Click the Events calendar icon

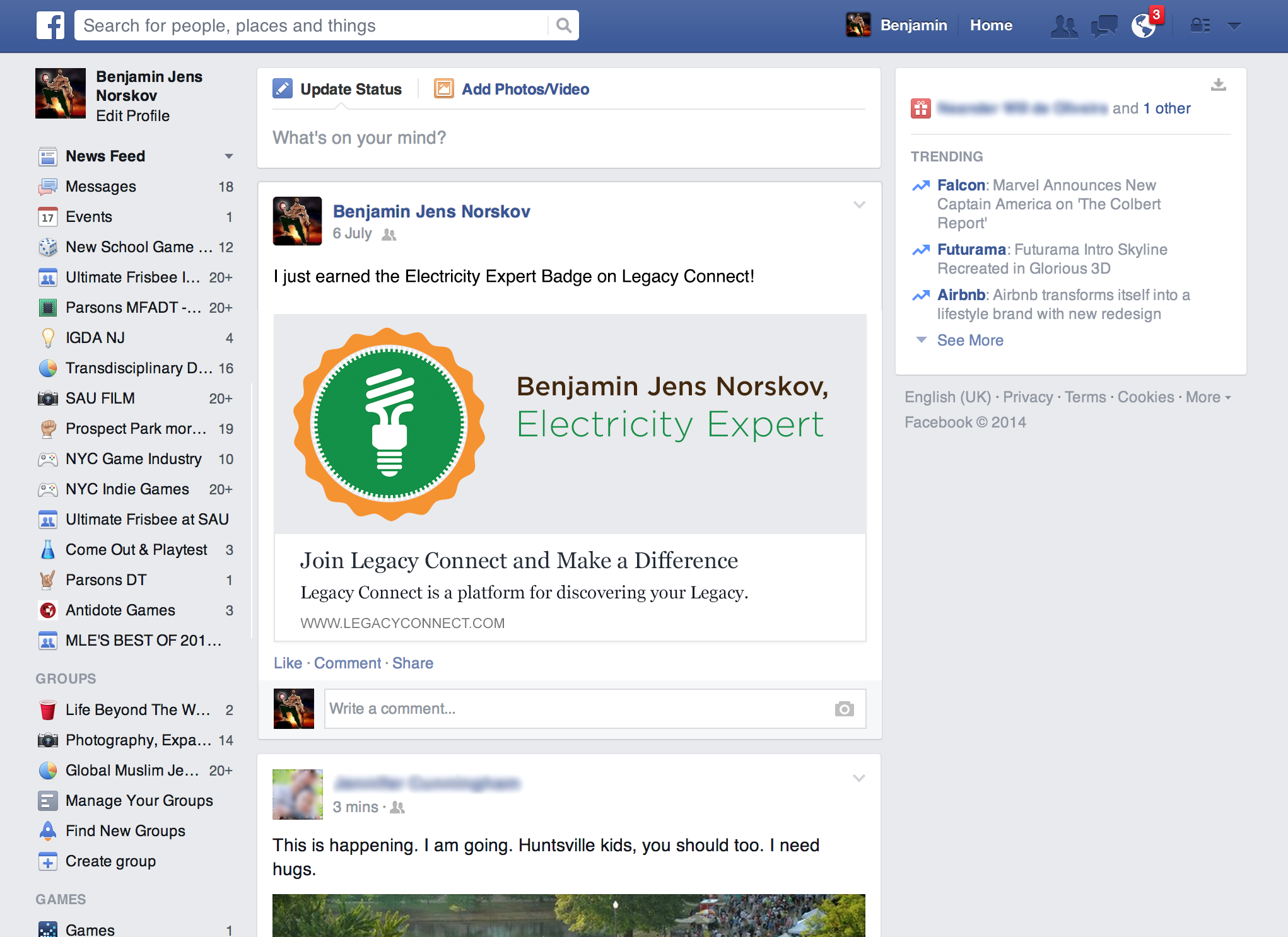(48, 217)
